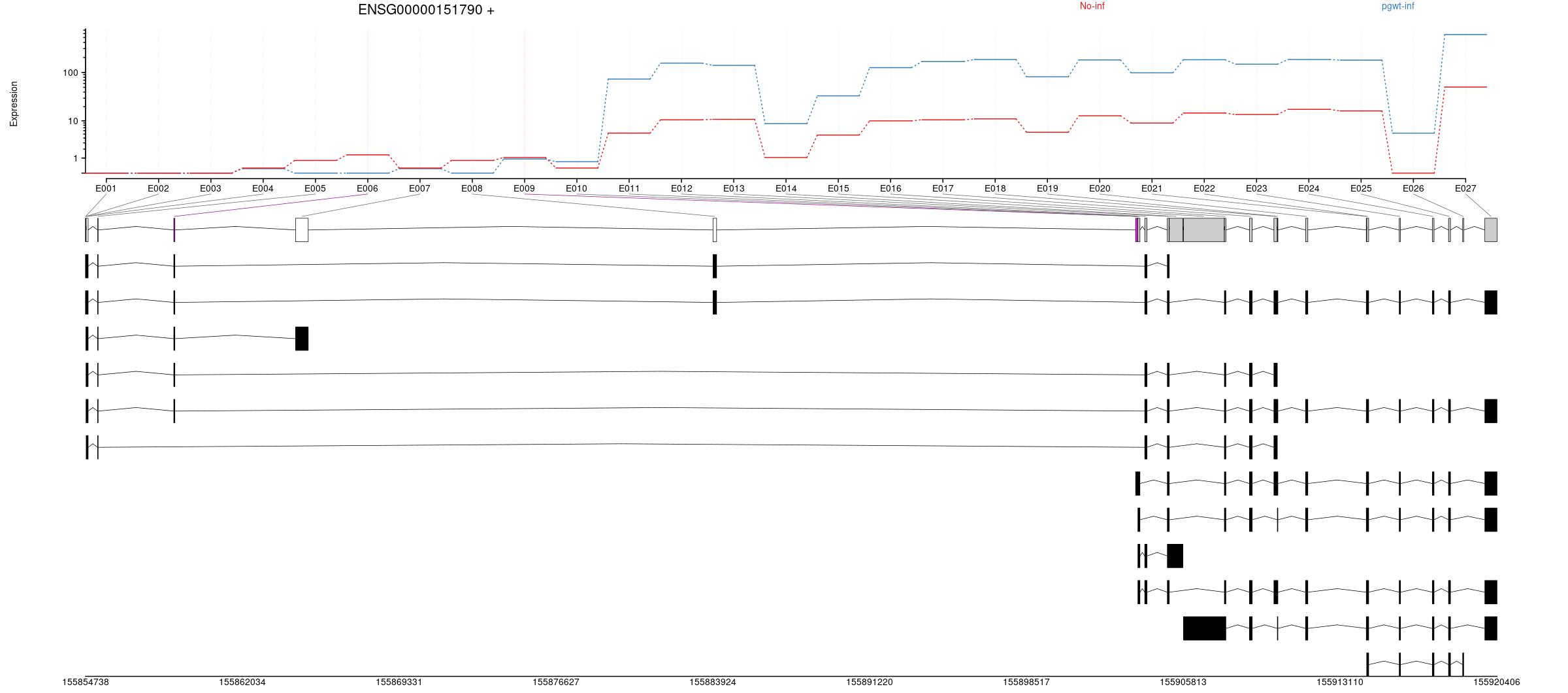Select the E025 exon label
1568x693 pixels.
click(x=1361, y=188)
